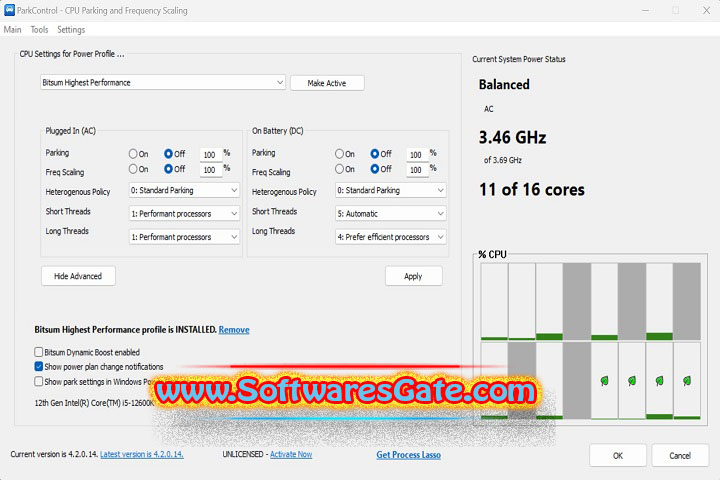Open the Latest version is 4.2.0.14 link
This screenshot has width=720, height=480.
(141, 454)
